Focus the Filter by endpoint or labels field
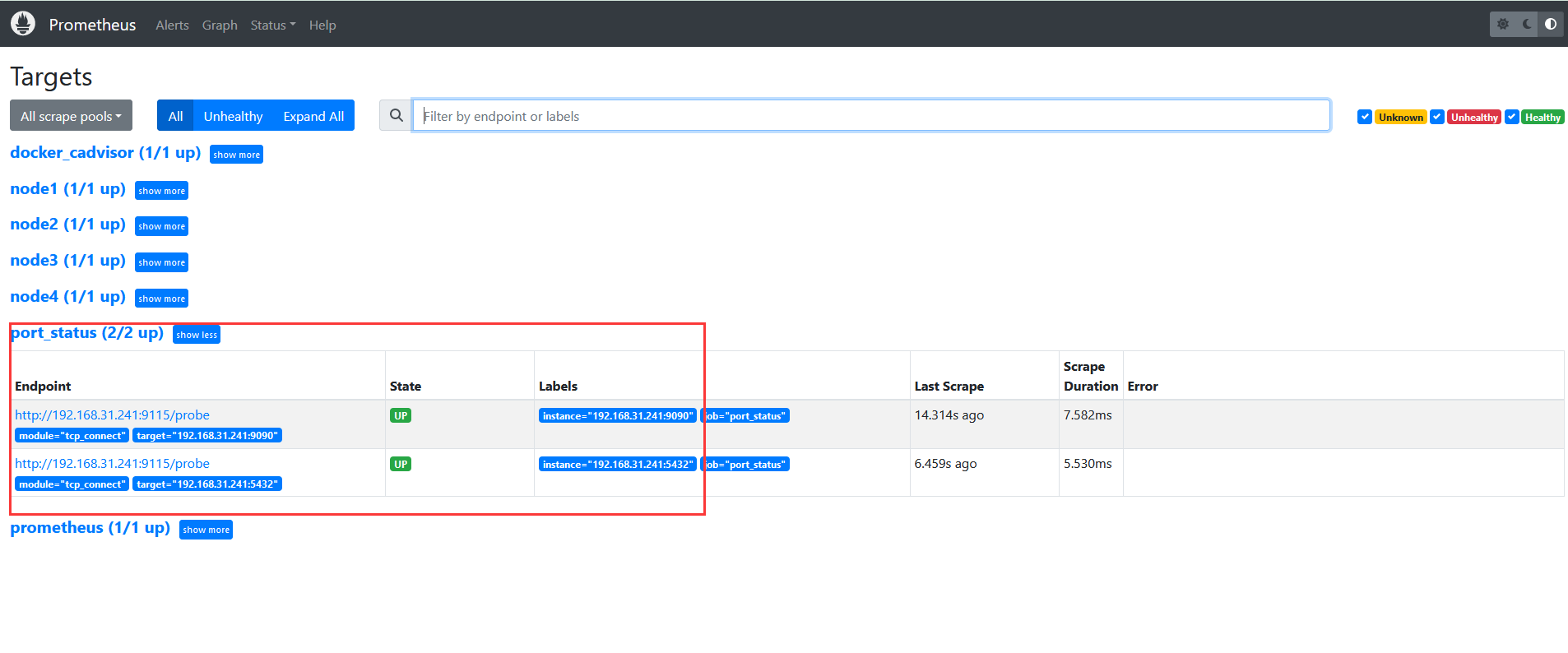This screenshot has width=1568, height=653. (871, 115)
